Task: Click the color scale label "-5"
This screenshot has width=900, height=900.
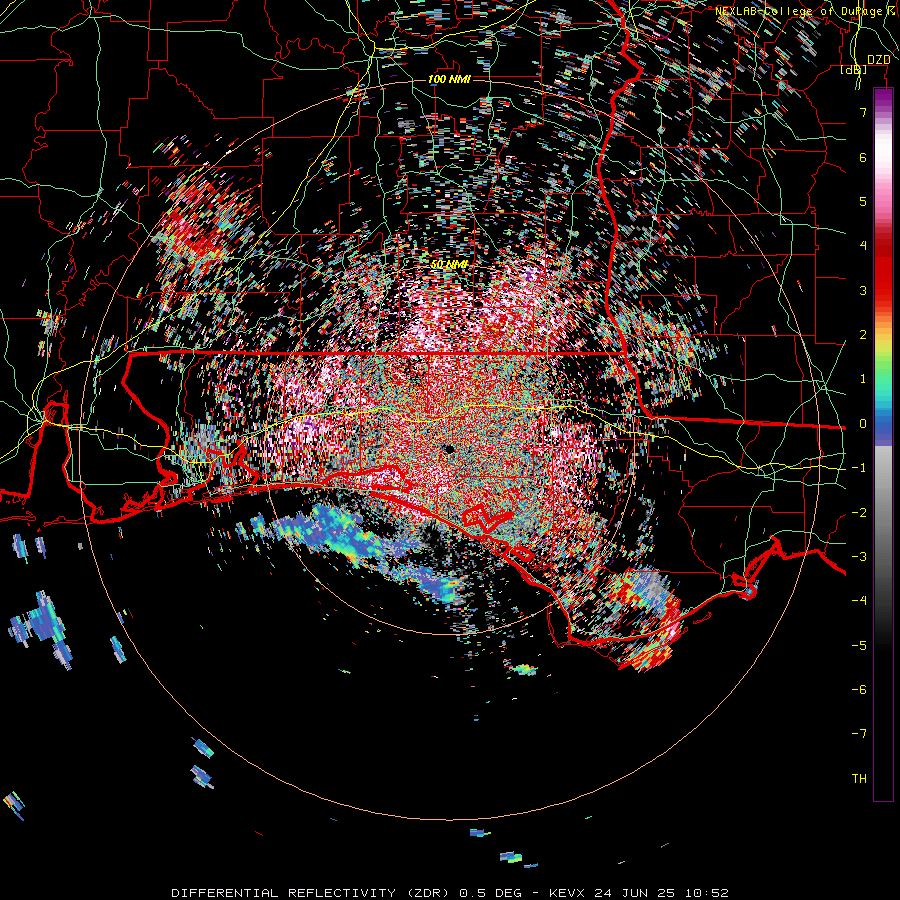Action: click(859, 646)
